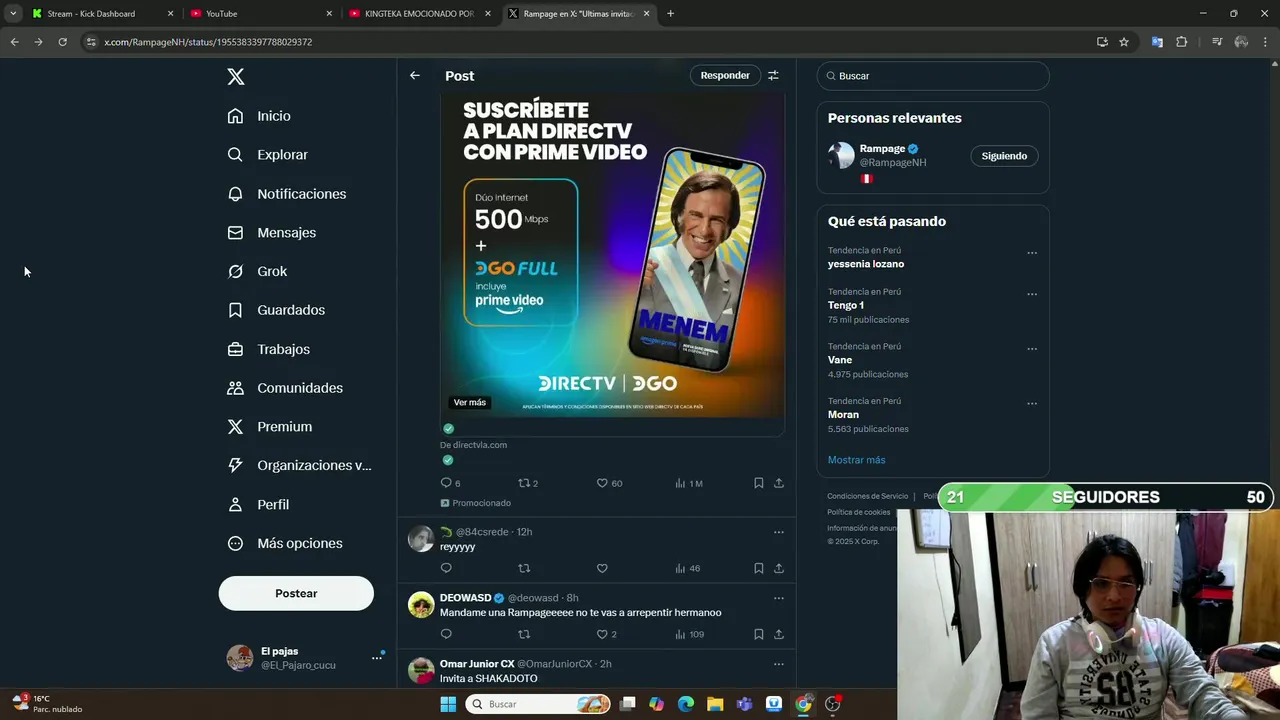Like the promoted DIRECTV post

coord(602,483)
